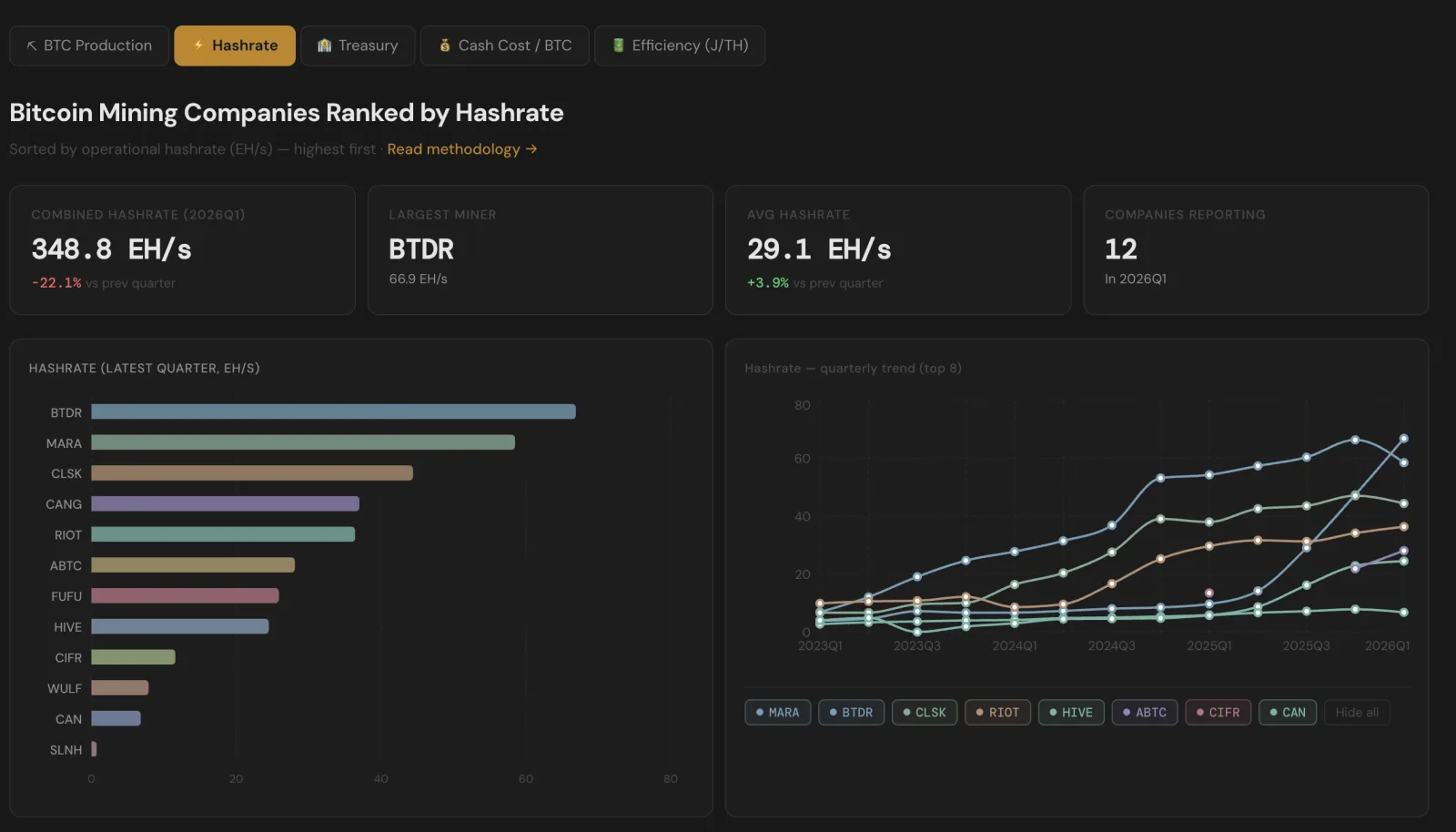Toggle CAN series in trend legend
This screenshot has height=832, width=1456.
(1288, 713)
